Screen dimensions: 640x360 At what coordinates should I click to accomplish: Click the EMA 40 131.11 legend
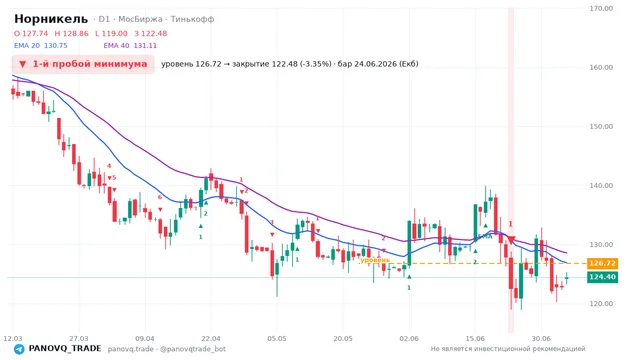click(x=130, y=46)
